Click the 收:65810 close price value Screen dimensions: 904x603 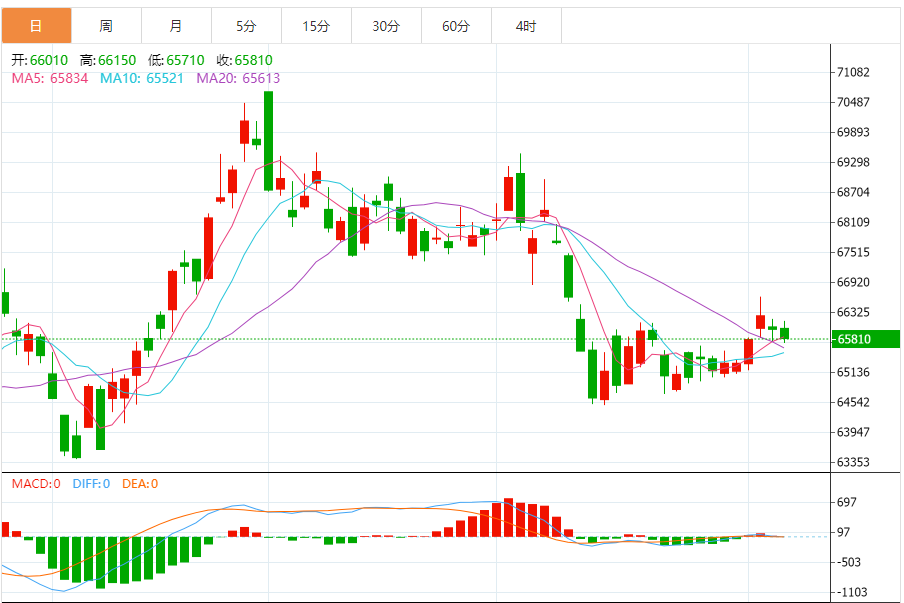244,60
